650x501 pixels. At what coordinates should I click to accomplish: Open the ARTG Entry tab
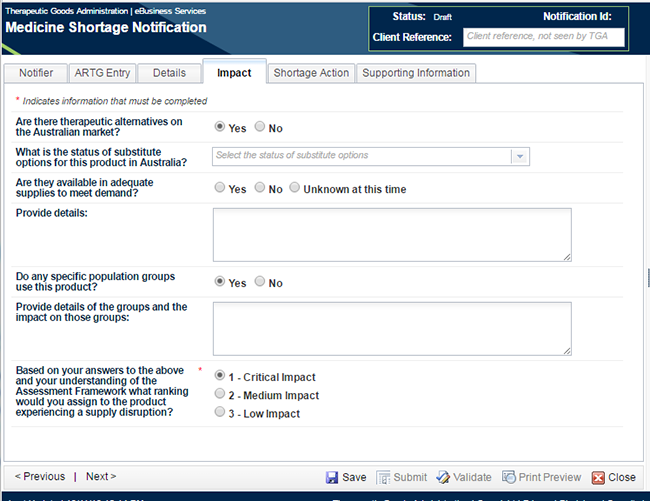(102, 73)
